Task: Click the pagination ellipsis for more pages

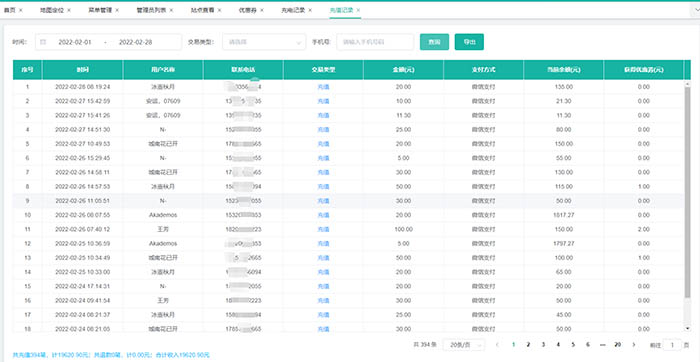Action: (603, 345)
